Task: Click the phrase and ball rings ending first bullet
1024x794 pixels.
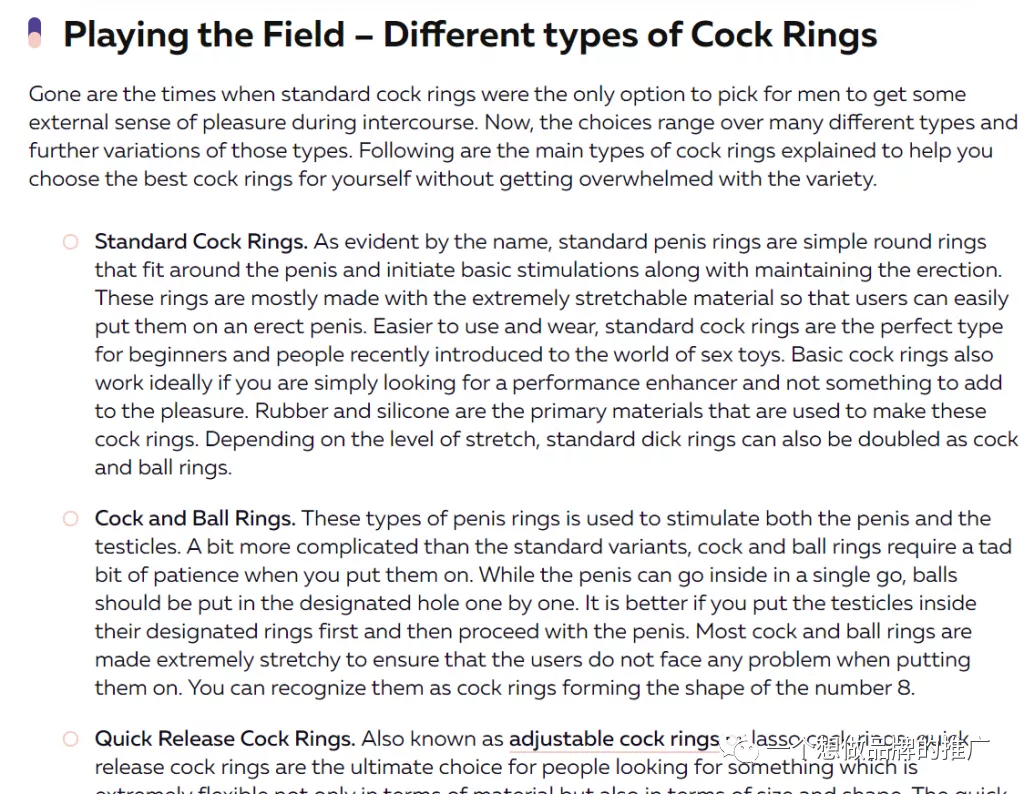Action: 163,468
